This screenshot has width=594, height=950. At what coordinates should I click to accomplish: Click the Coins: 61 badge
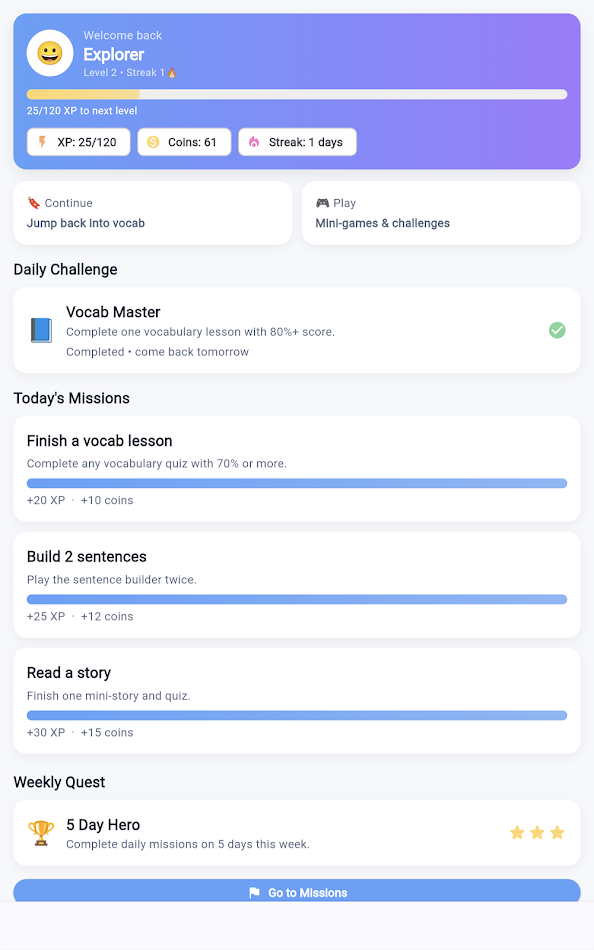click(184, 142)
